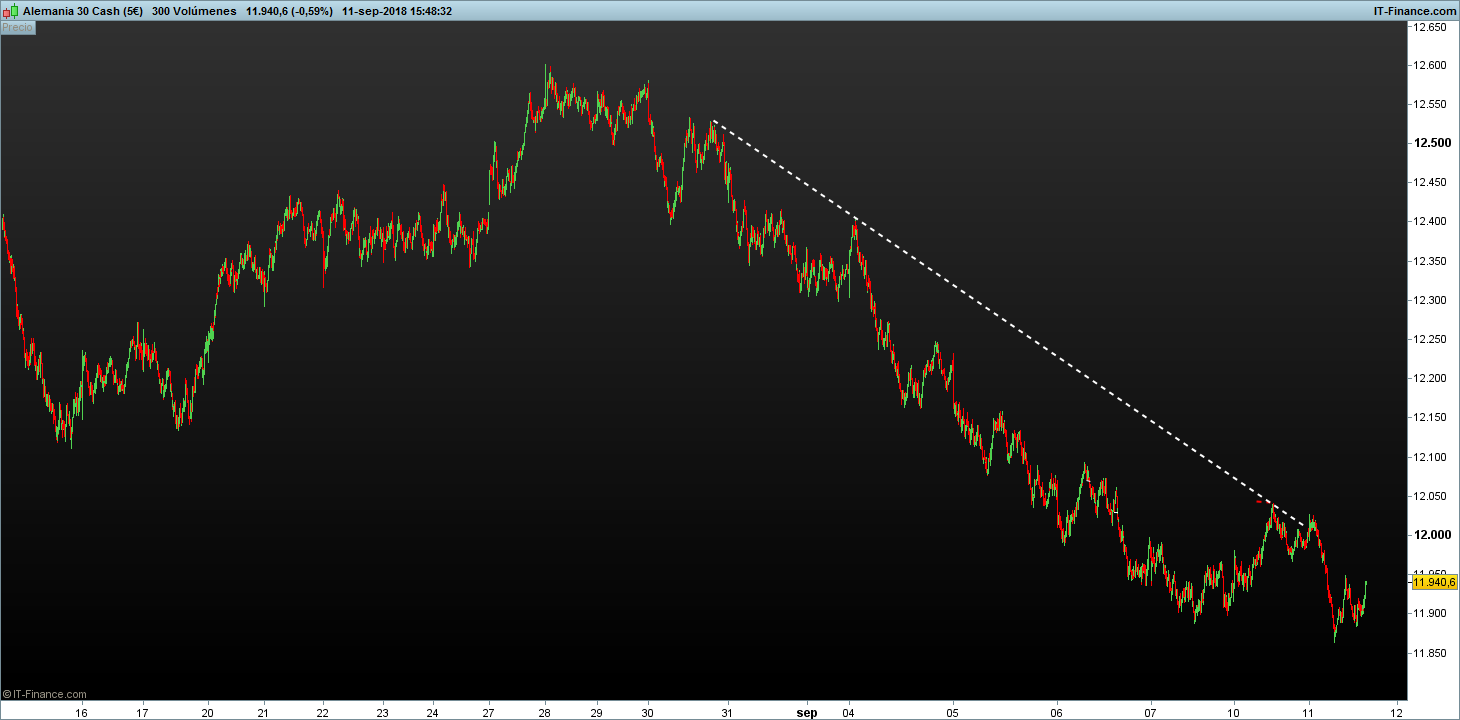Viewport: 1460px width, 720px height.
Task: Click the '300 Volúmenes' timeframe label
Action: [194, 11]
